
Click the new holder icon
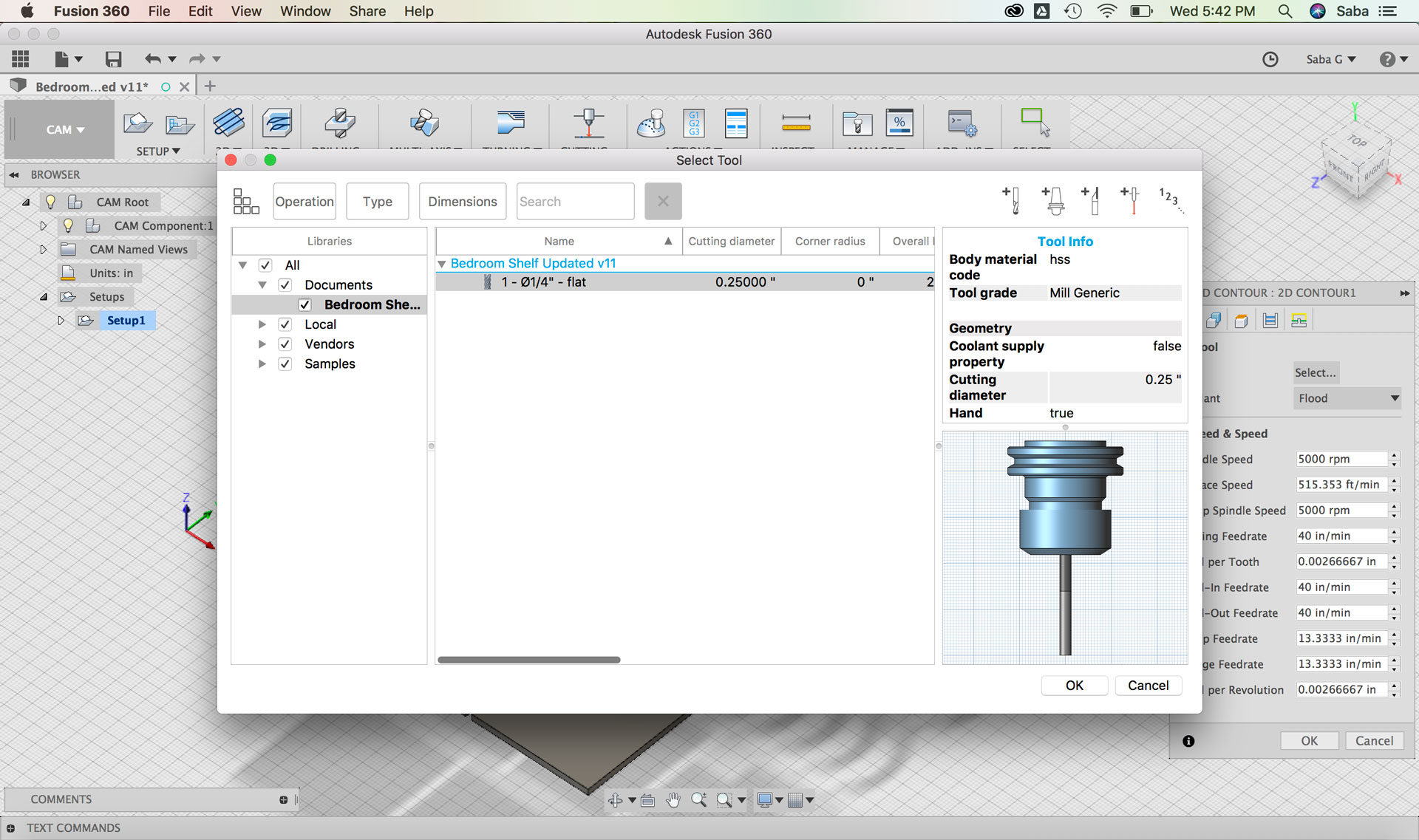coord(1052,200)
